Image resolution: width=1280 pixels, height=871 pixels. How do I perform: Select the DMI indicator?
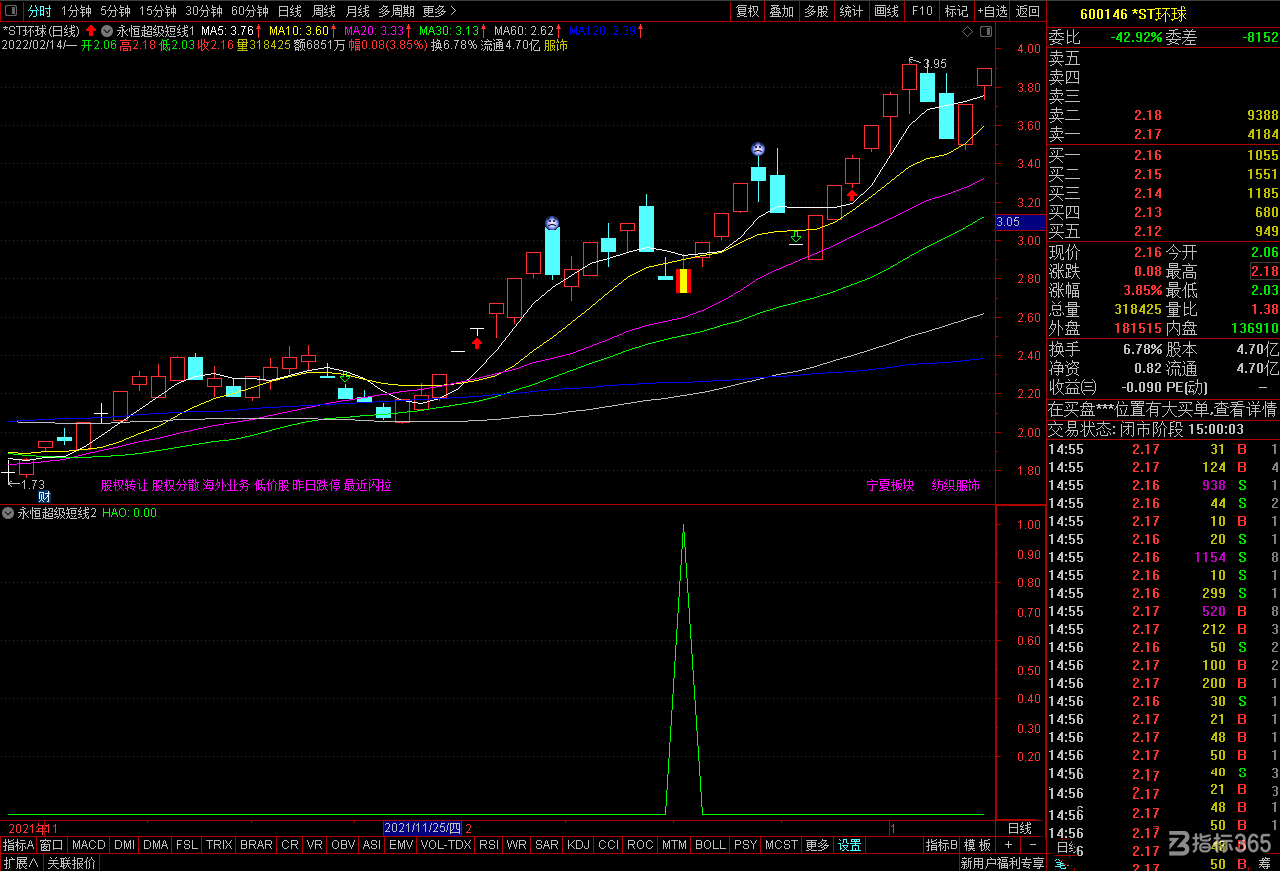tap(124, 845)
